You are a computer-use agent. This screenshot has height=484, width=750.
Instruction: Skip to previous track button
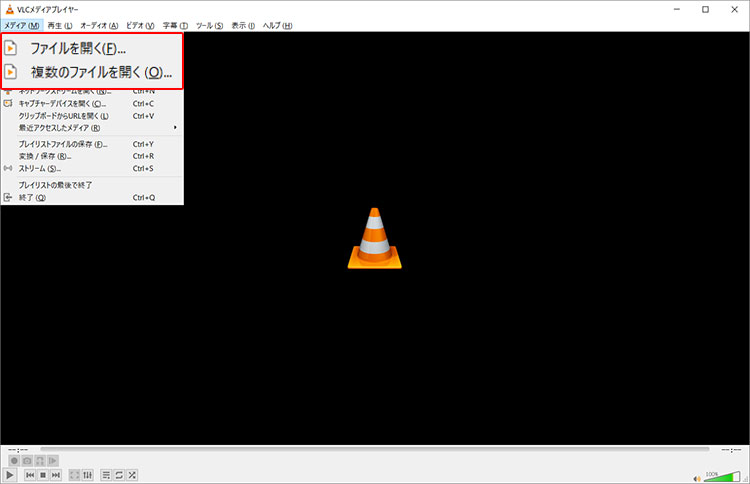[x=31, y=474]
